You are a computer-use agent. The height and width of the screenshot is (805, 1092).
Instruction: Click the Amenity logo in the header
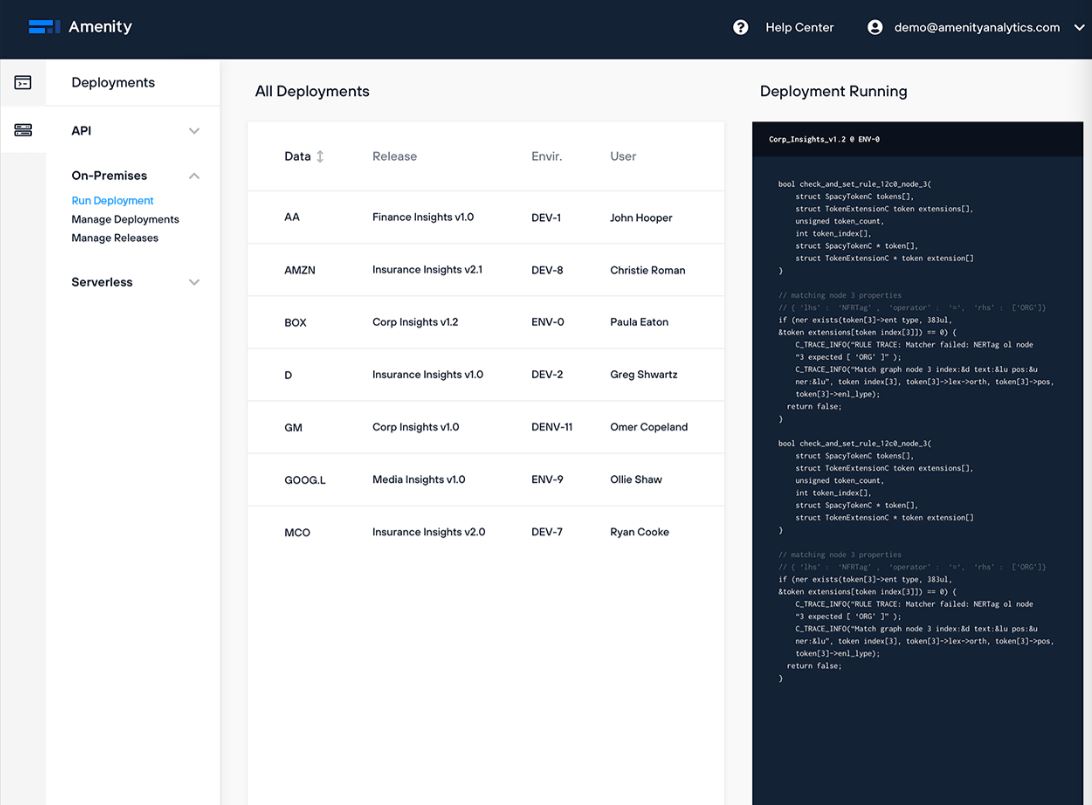pos(79,27)
